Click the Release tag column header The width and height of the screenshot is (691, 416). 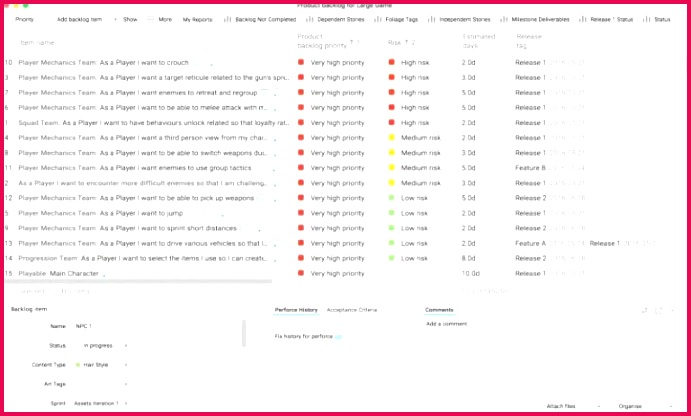529,41
